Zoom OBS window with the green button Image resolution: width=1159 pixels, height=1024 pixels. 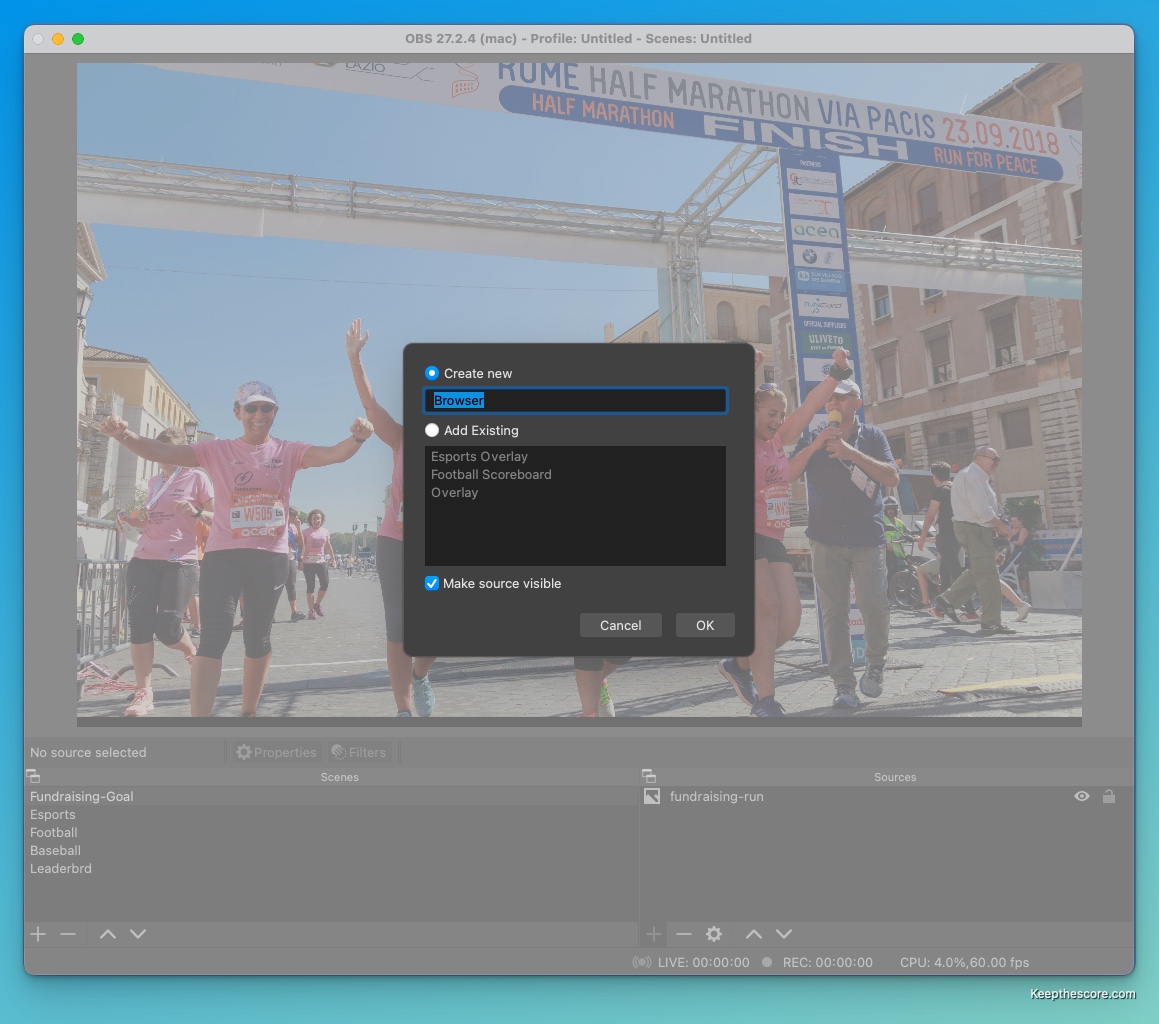78,38
